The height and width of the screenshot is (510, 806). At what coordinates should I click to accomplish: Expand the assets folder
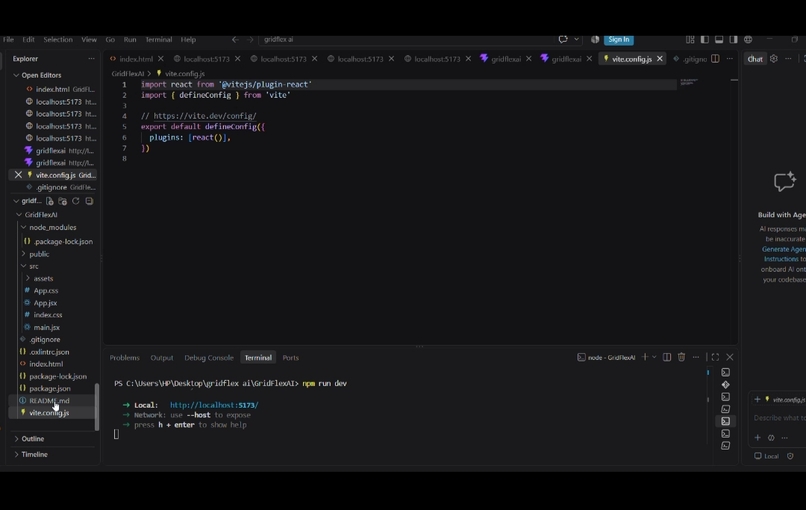click(28, 278)
